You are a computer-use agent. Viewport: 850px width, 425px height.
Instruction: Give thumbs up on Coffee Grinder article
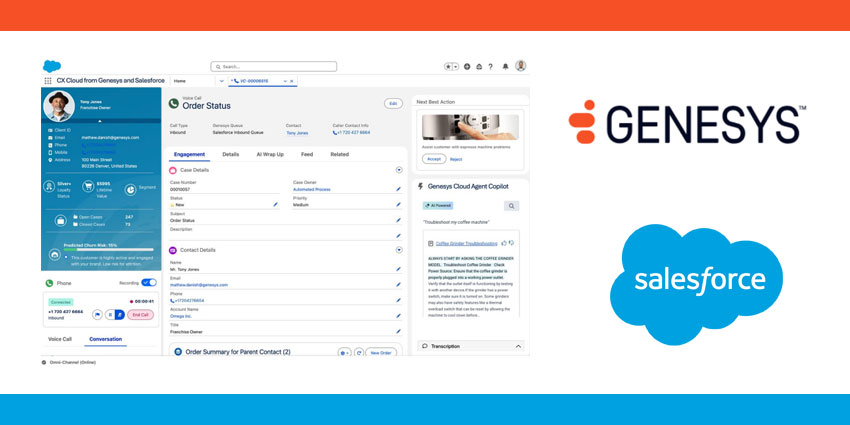pyautogui.click(x=504, y=243)
